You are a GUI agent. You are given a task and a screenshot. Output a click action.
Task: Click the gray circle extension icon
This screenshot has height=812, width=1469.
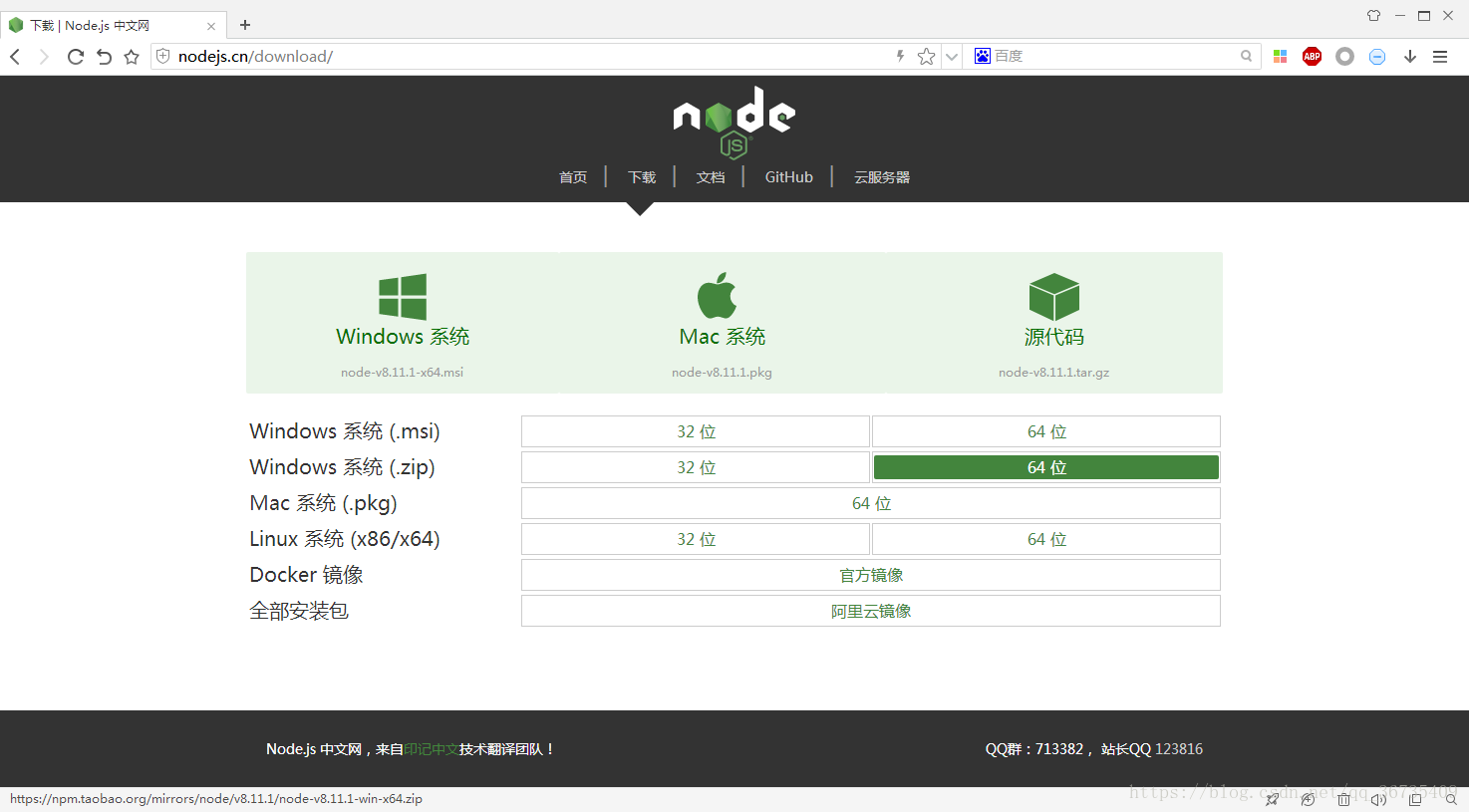click(x=1345, y=57)
